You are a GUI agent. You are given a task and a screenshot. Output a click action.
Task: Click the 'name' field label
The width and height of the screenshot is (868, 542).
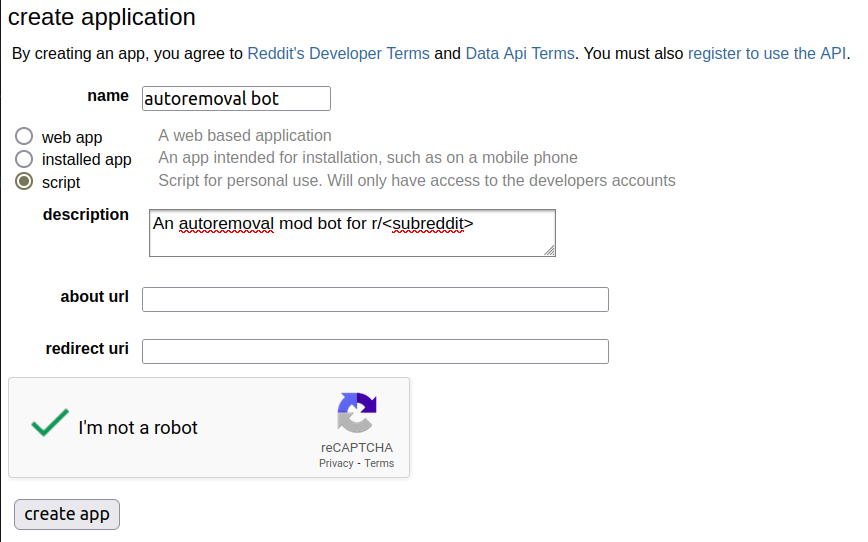click(x=108, y=96)
